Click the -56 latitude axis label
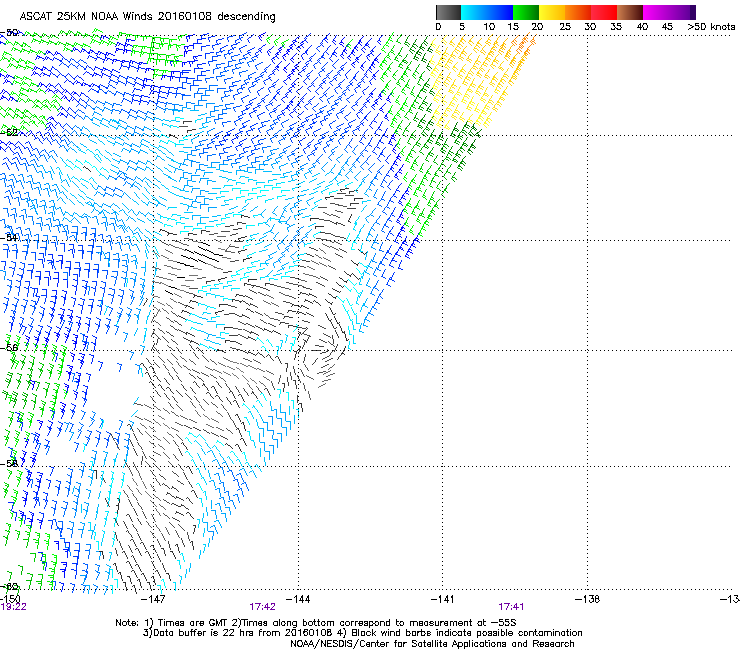The height and width of the screenshot is (650, 740). pos(9,347)
